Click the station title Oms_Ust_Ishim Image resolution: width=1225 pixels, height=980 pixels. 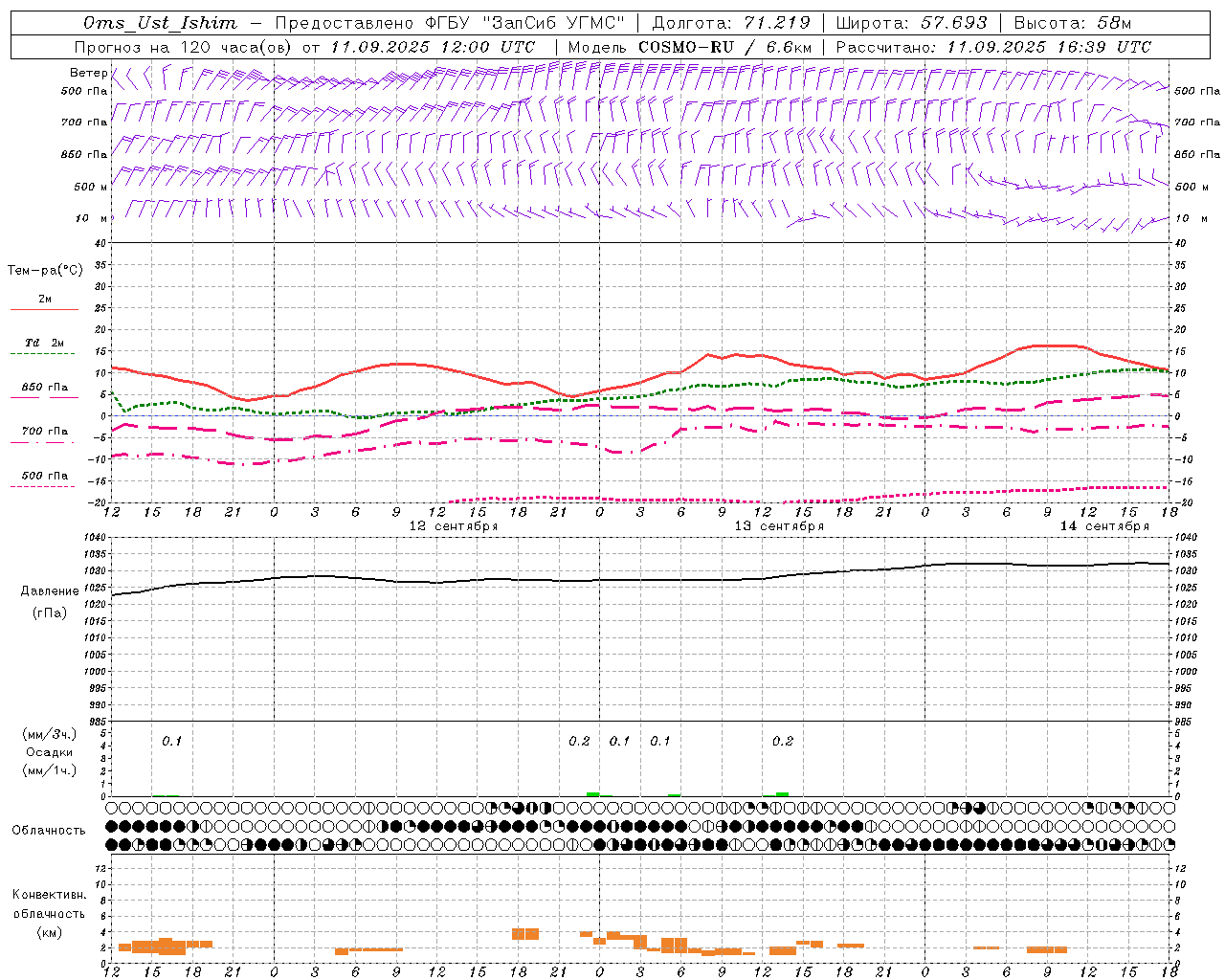160,23
